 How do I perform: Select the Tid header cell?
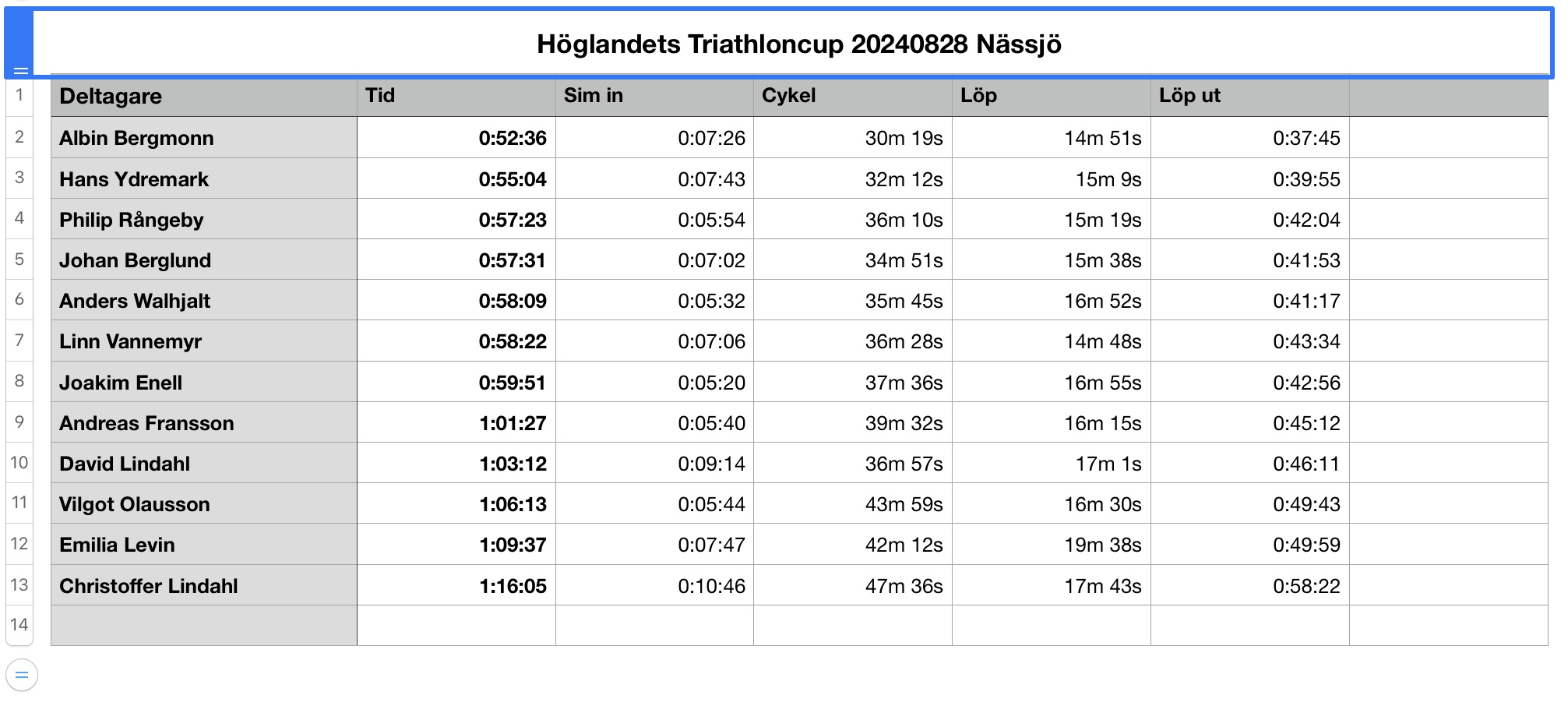456,97
